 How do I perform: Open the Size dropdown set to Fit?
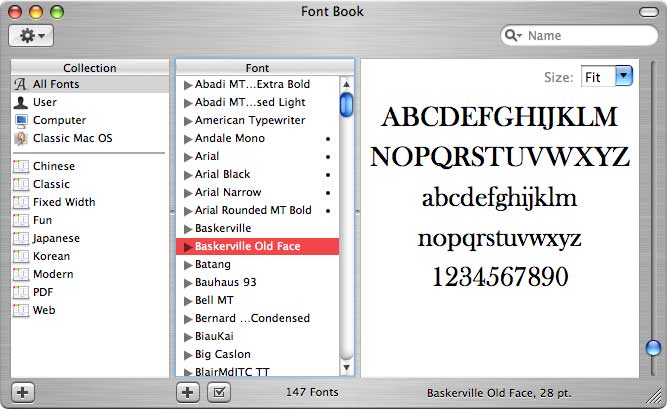point(607,76)
